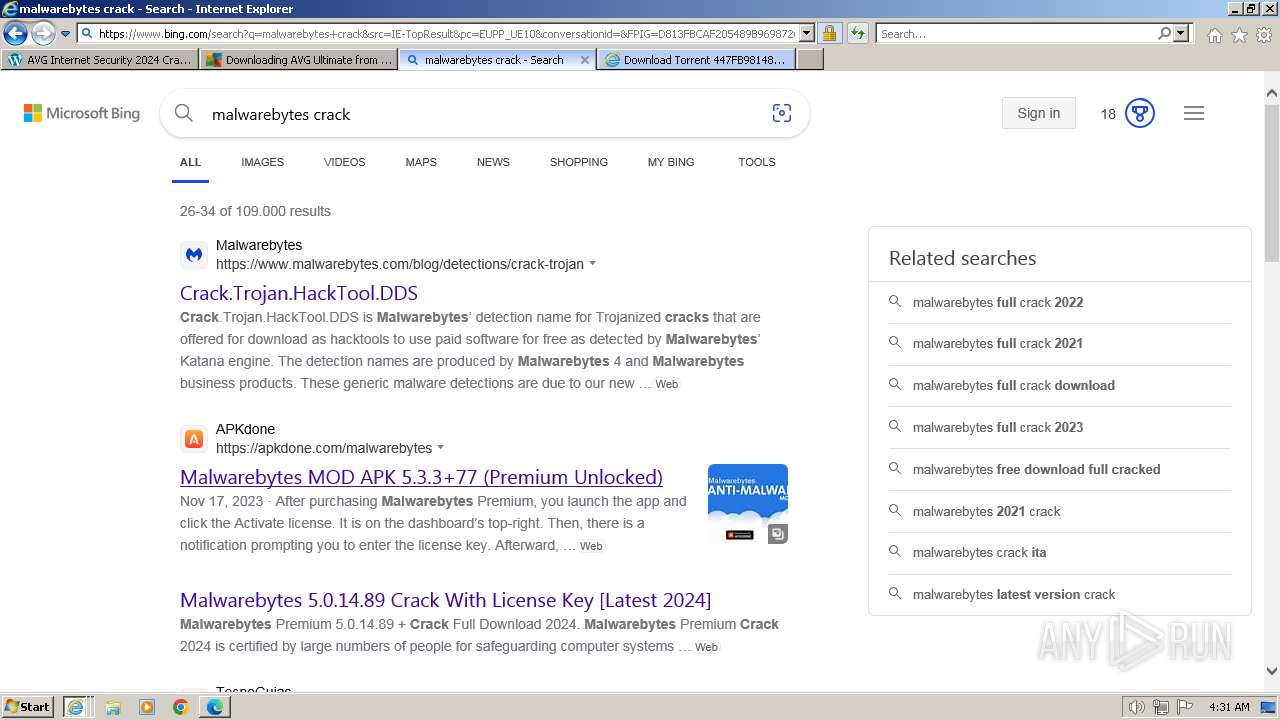Click the page scrollbar down arrow

click(1271, 671)
